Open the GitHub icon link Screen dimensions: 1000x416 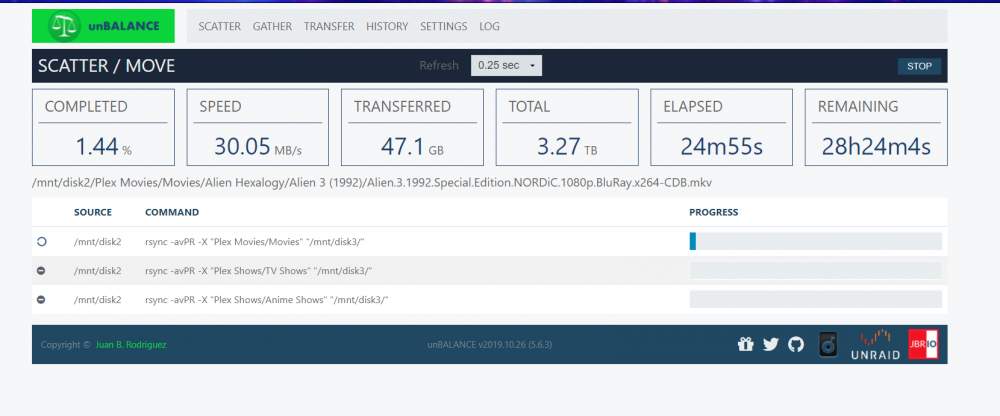pos(795,345)
